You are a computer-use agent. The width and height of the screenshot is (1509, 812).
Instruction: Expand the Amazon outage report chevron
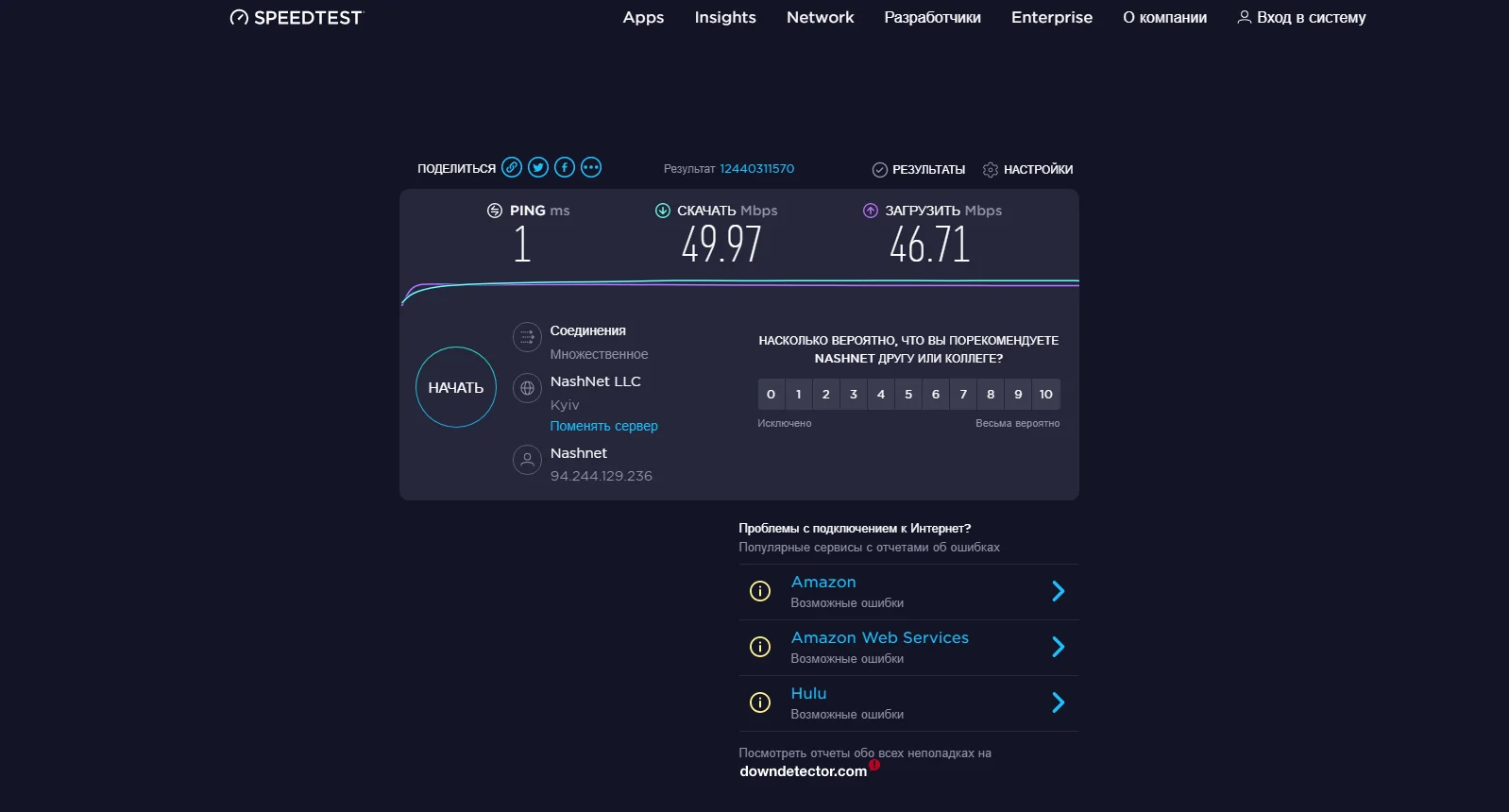(x=1059, y=591)
